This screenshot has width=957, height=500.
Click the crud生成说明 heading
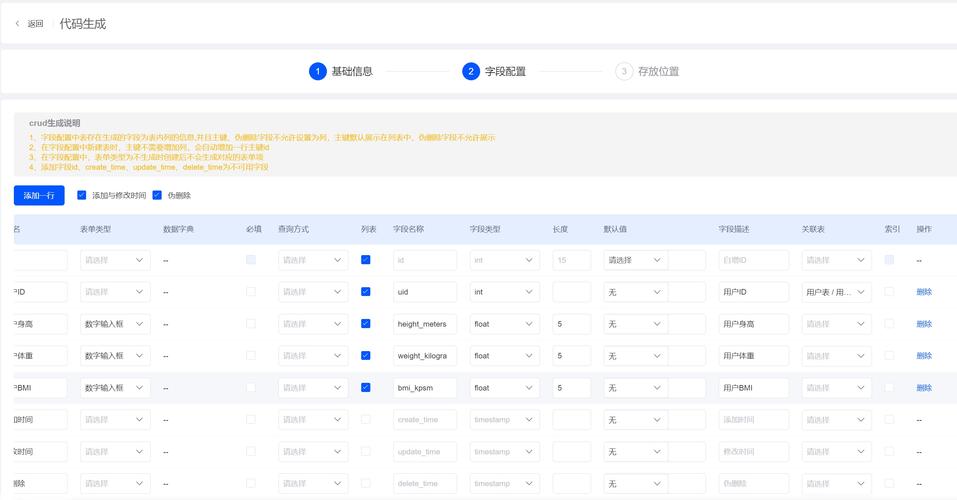pos(54,123)
